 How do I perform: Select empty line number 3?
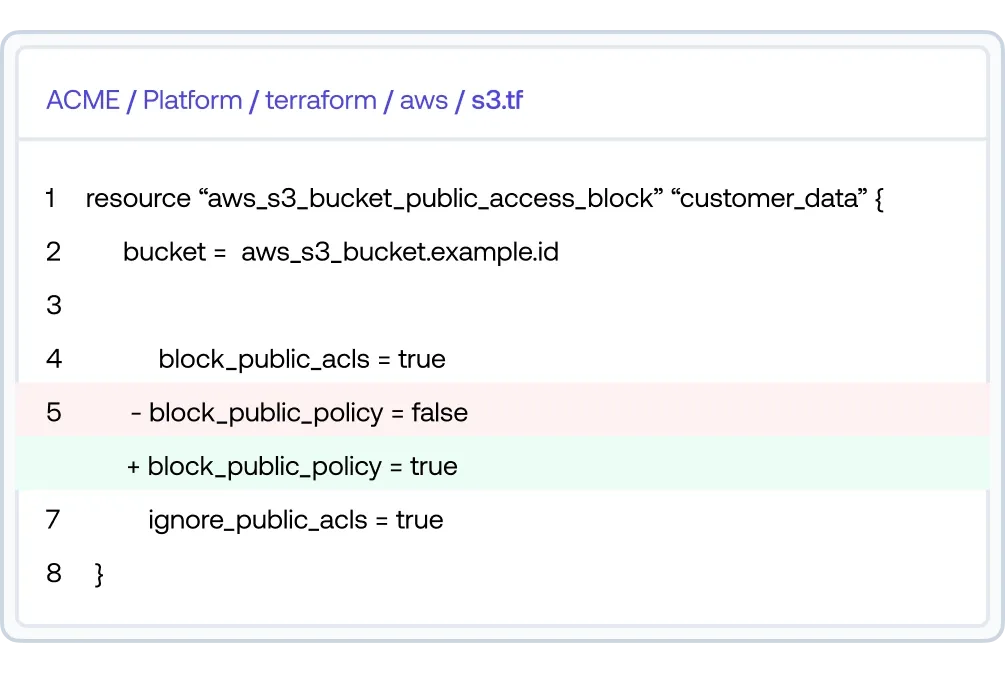(54, 305)
